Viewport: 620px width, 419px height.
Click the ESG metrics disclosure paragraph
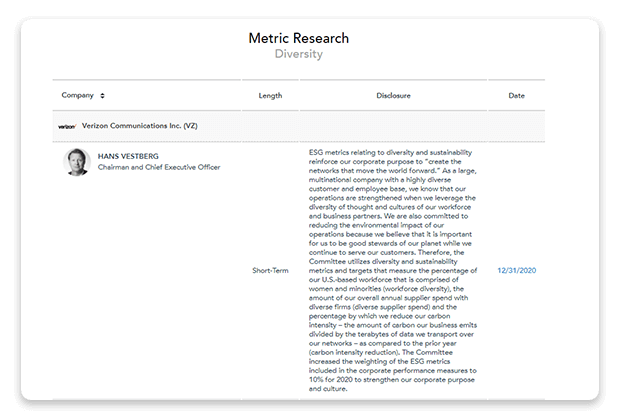point(393,270)
